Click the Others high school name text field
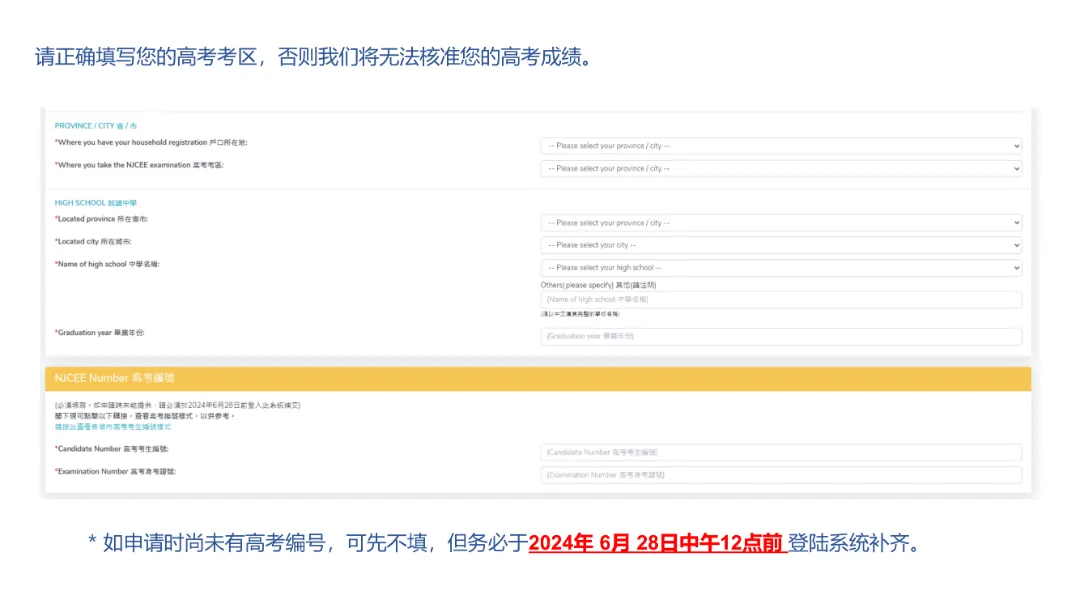The height and width of the screenshot is (607, 1080). coord(781,299)
